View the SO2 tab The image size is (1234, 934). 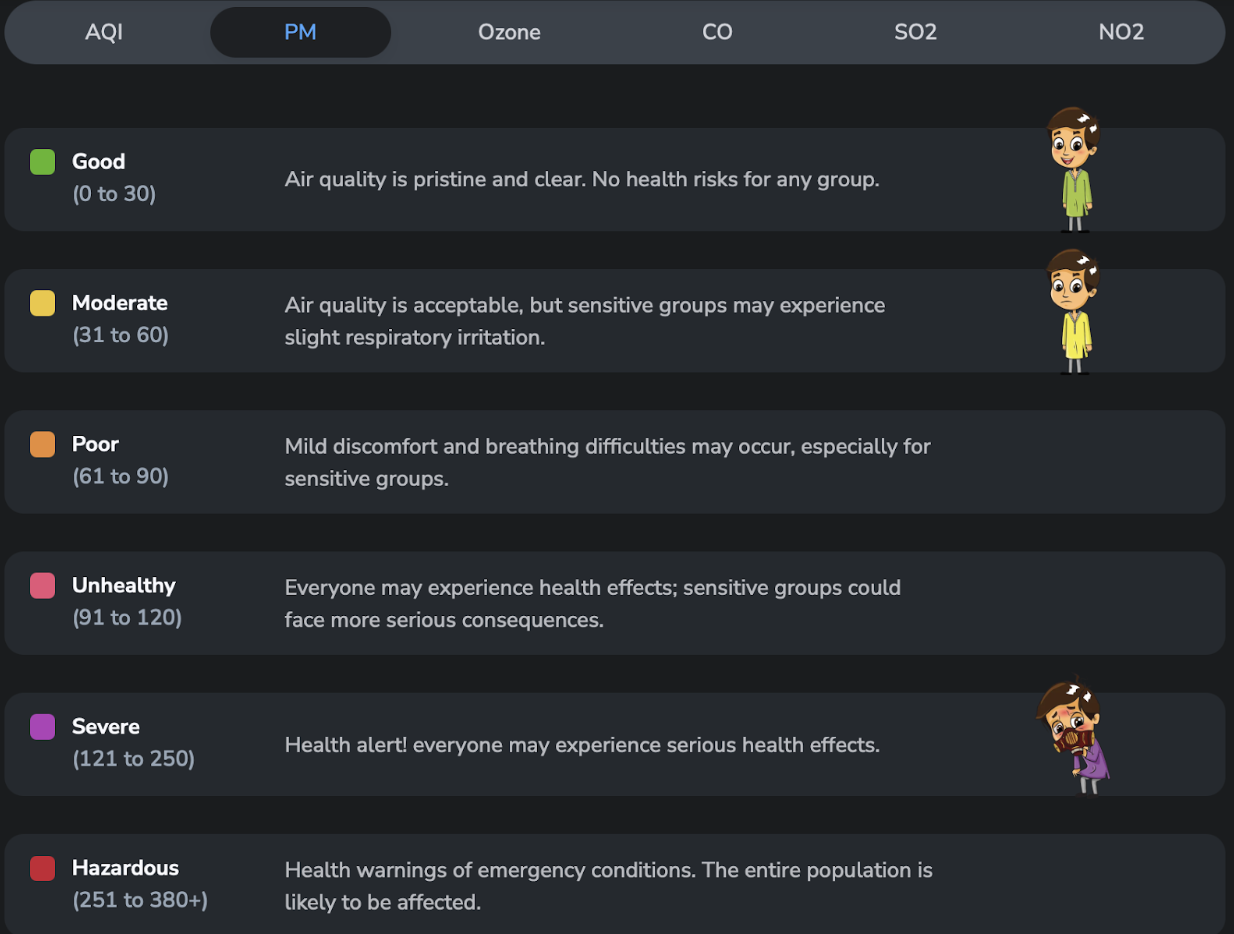click(915, 32)
